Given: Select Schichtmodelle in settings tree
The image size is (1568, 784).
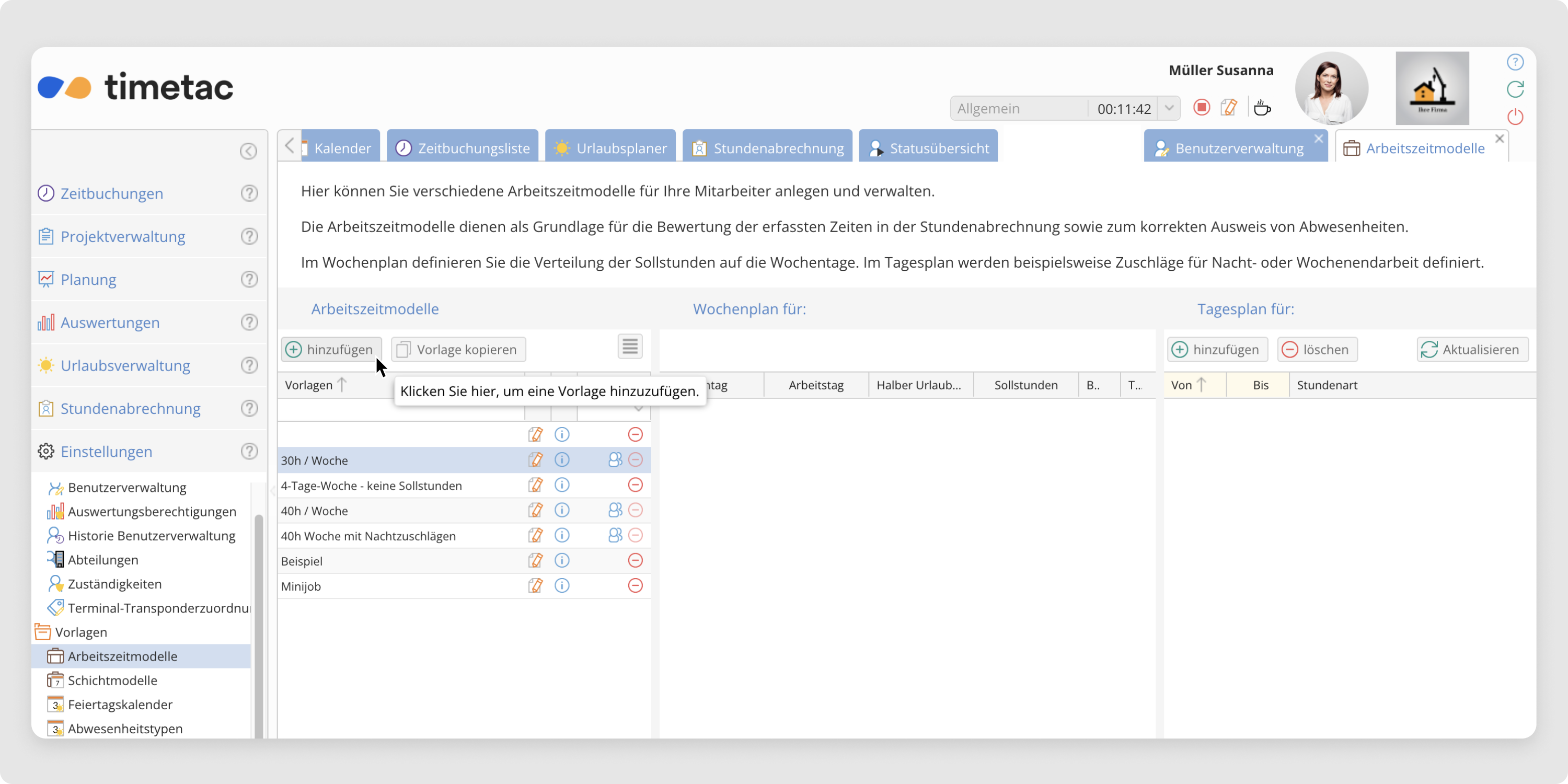Looking at the screenshot, I should (x=112, y=680).
